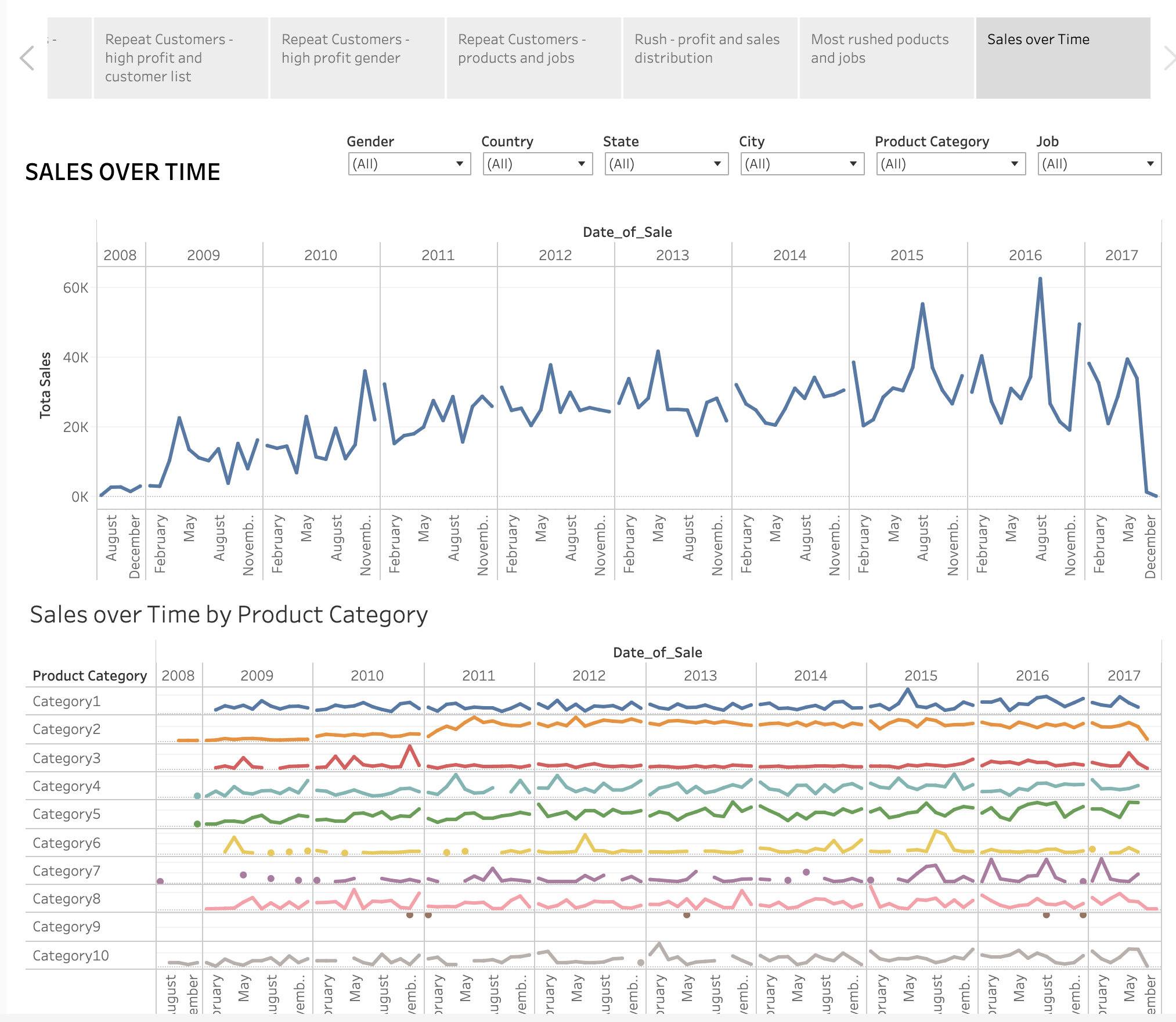The height and width of the screenshot is (1022, 1176).
Task: Open the State filter dropdown
Action: click(666, 164)
